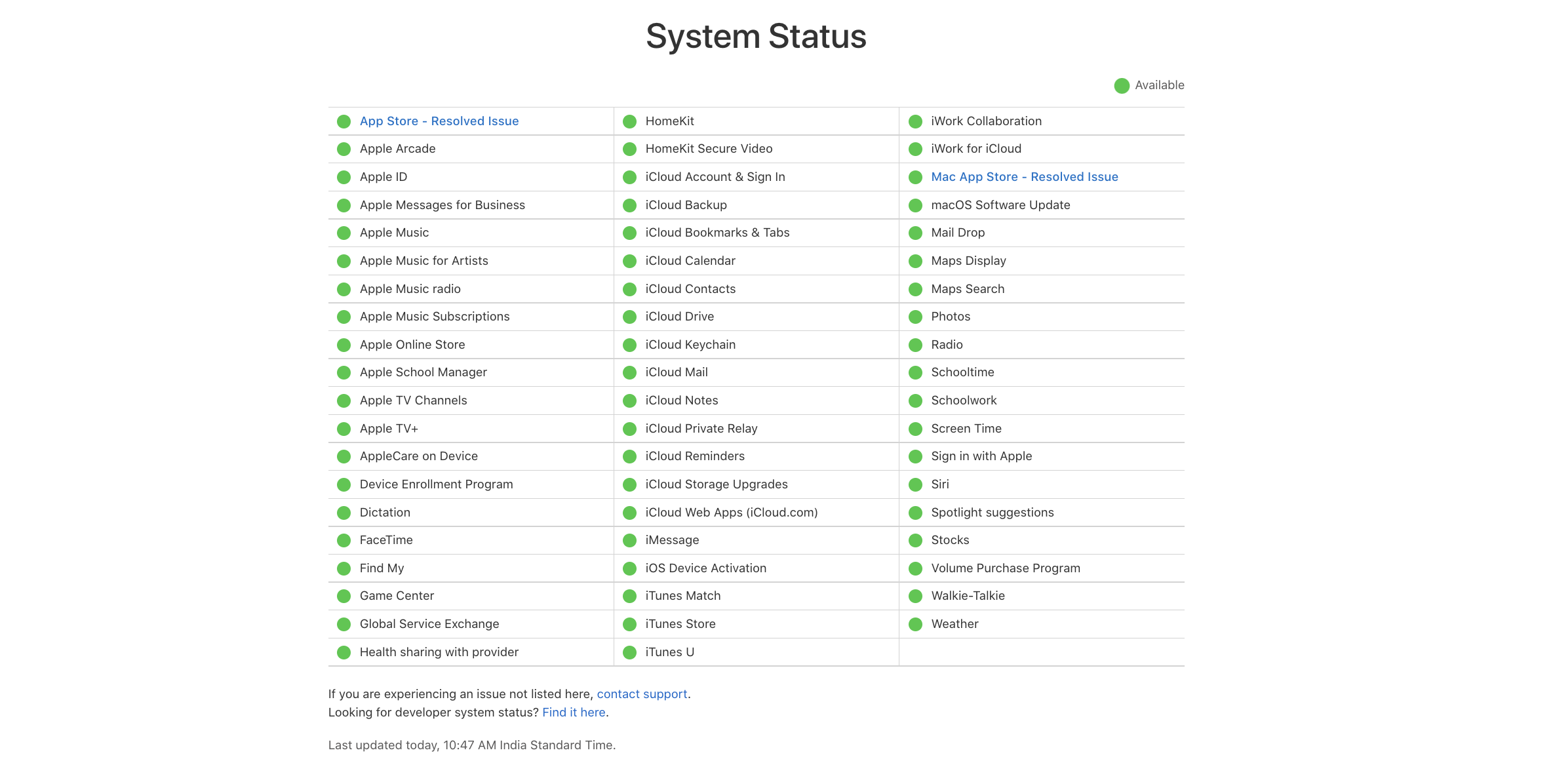1555x784 pixels.
Task: Open the Find it here developer link
Action: point(574,713)
